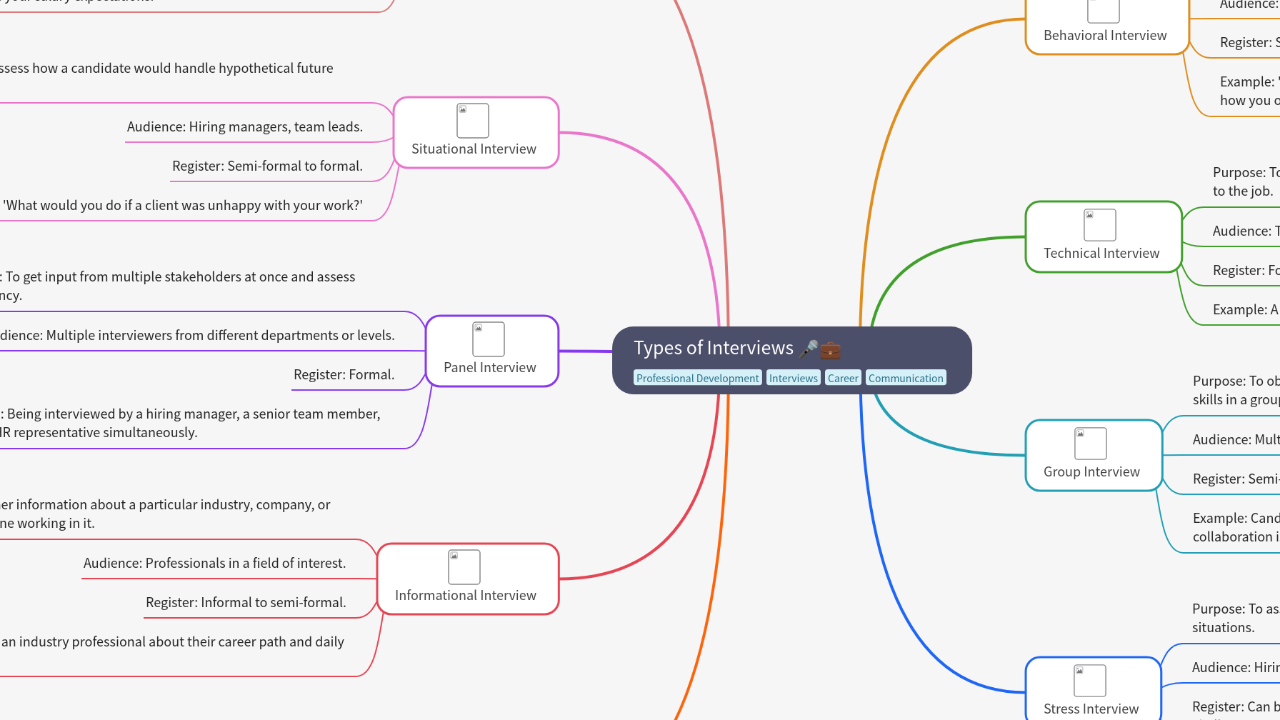Click the Career tag
The image size is (1280, 720).
pos(843,378)
